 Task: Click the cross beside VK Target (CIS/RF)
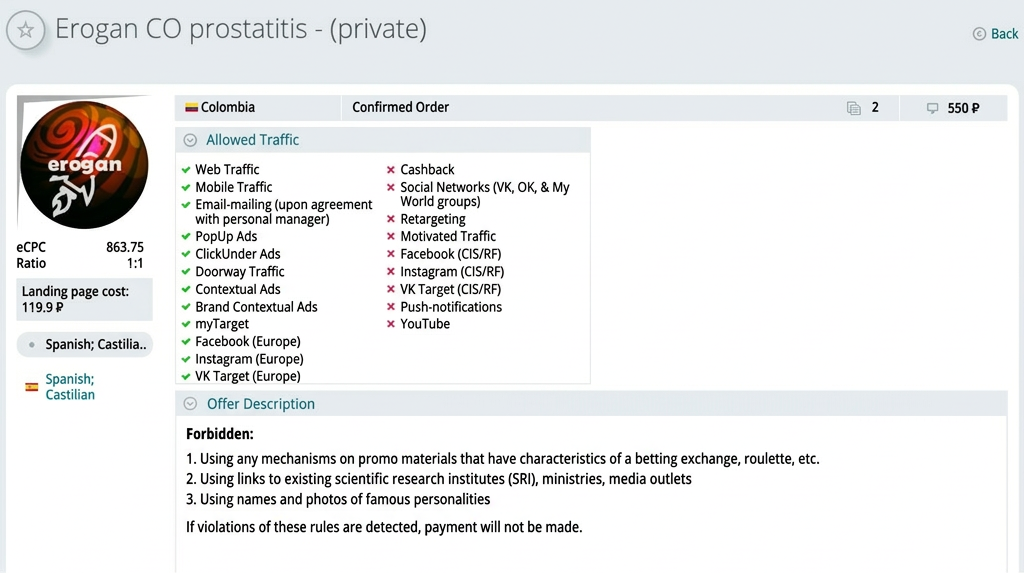tap(391, 289)
